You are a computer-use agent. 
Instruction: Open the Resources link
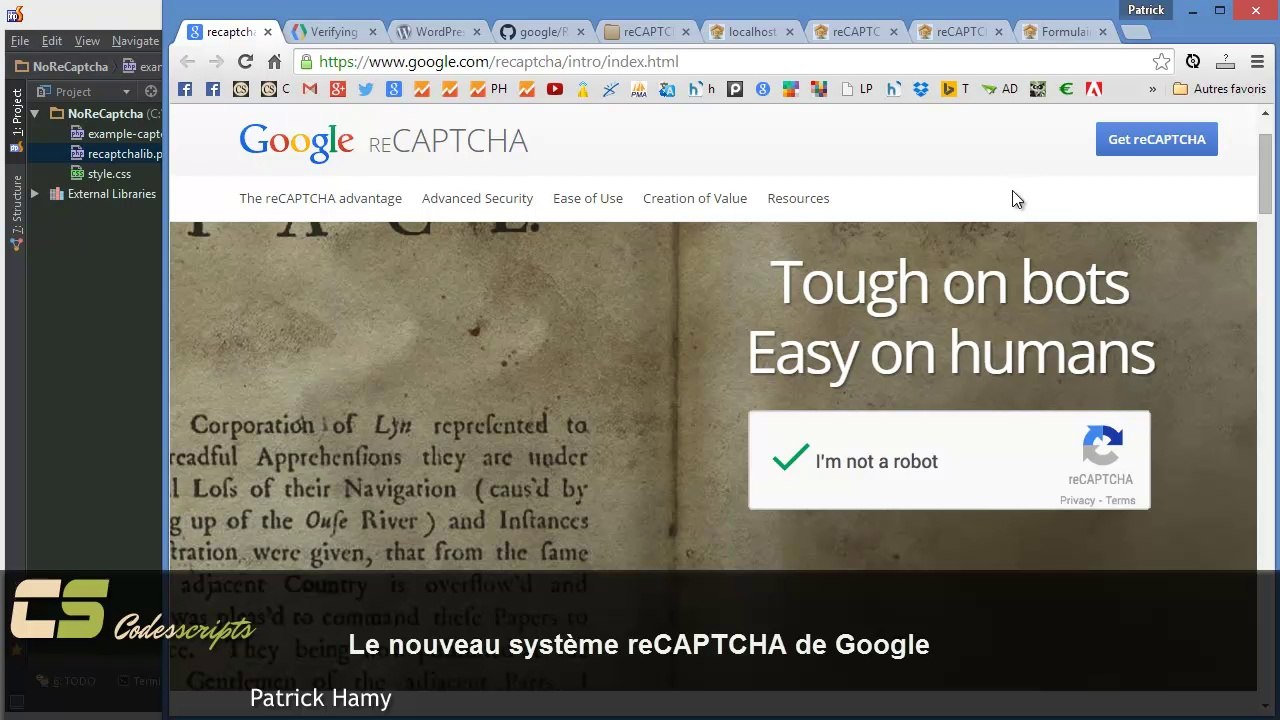[x=798, y=198]
